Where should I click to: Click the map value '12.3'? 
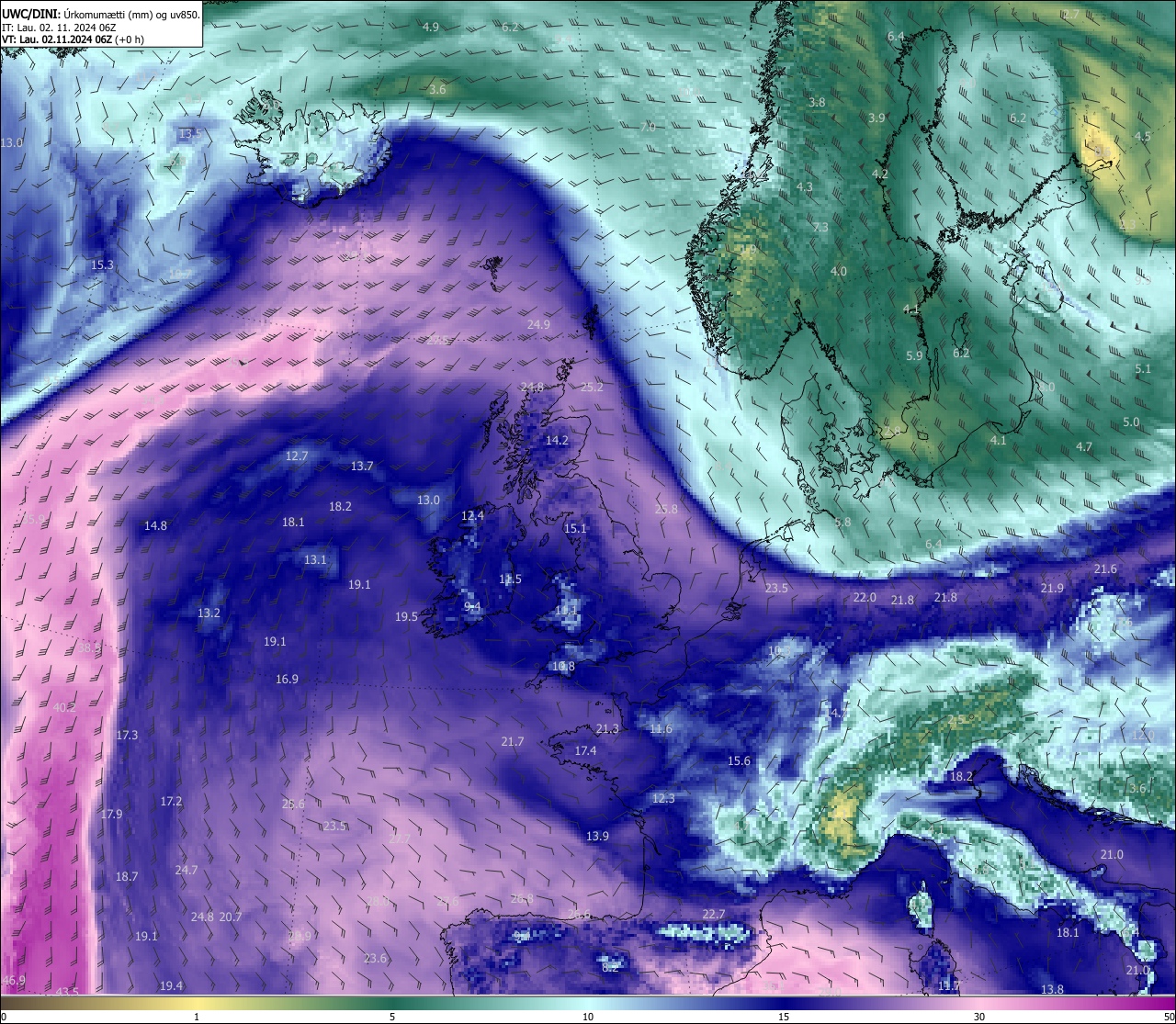click(663, 799)
